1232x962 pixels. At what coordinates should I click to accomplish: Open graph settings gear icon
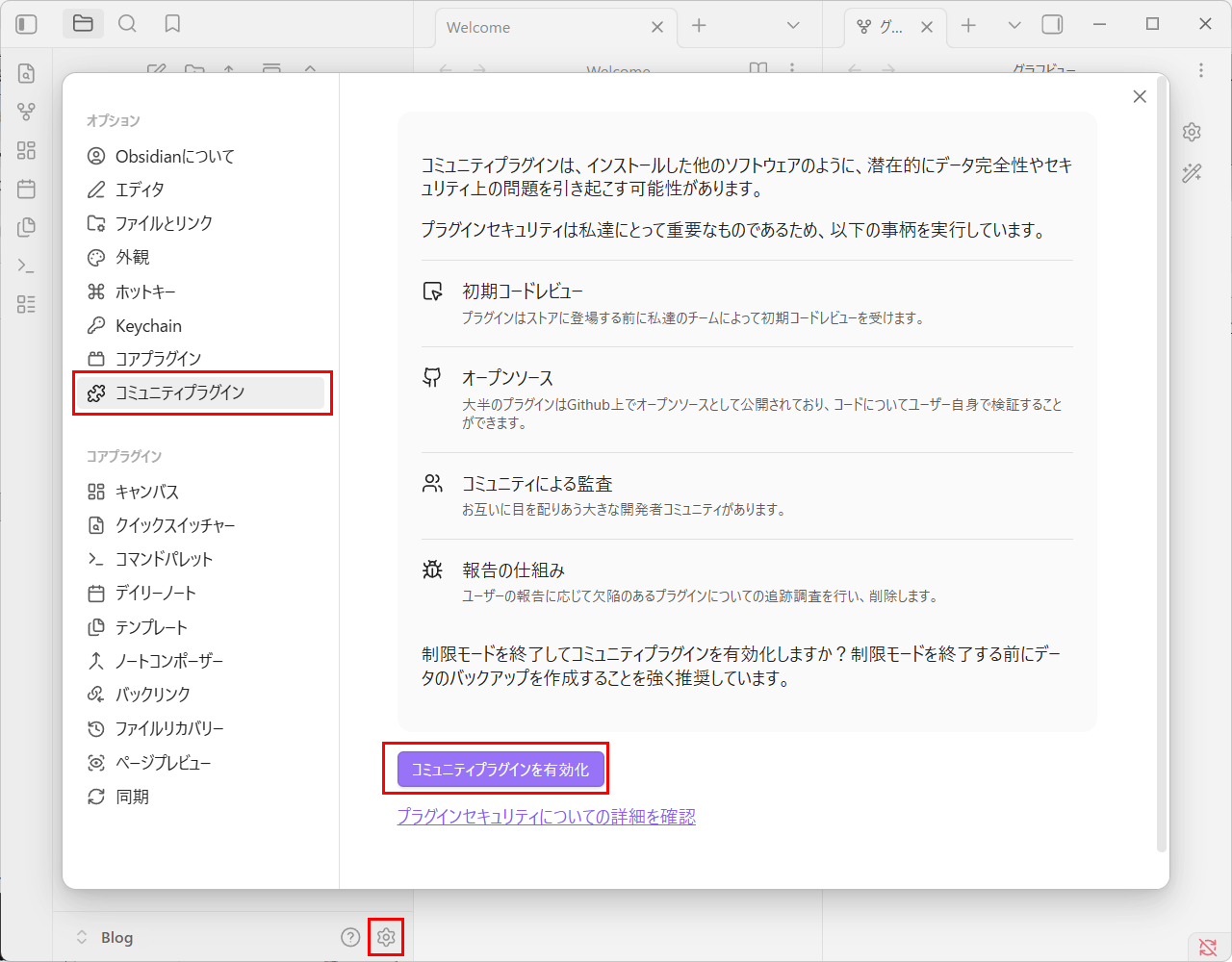1192,132
